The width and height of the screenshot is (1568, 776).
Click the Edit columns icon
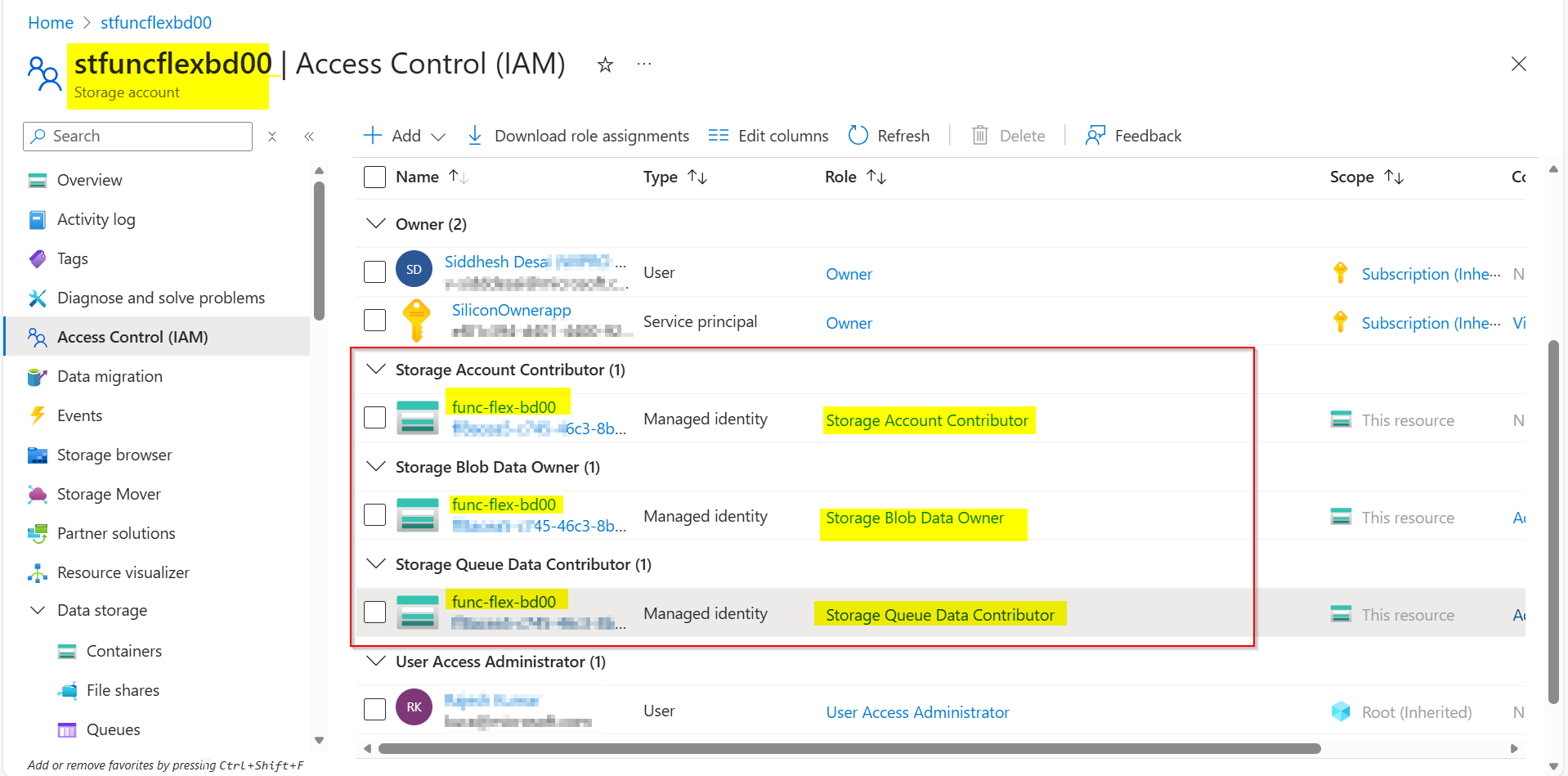click(718, 136)
